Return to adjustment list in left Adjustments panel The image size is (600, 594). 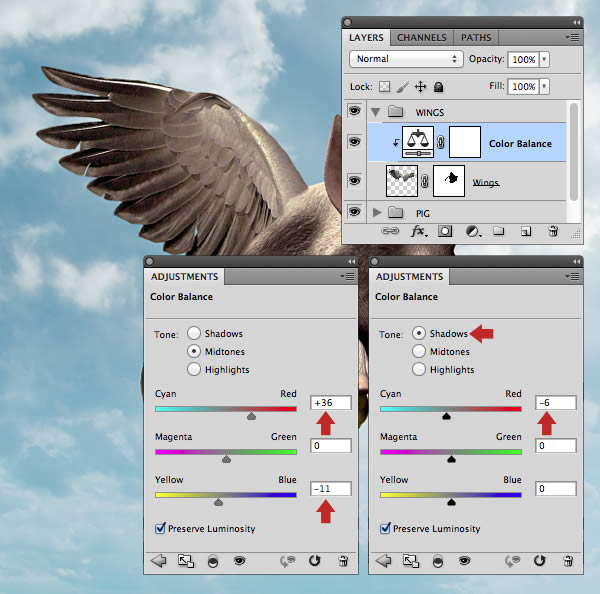[158, 561]
